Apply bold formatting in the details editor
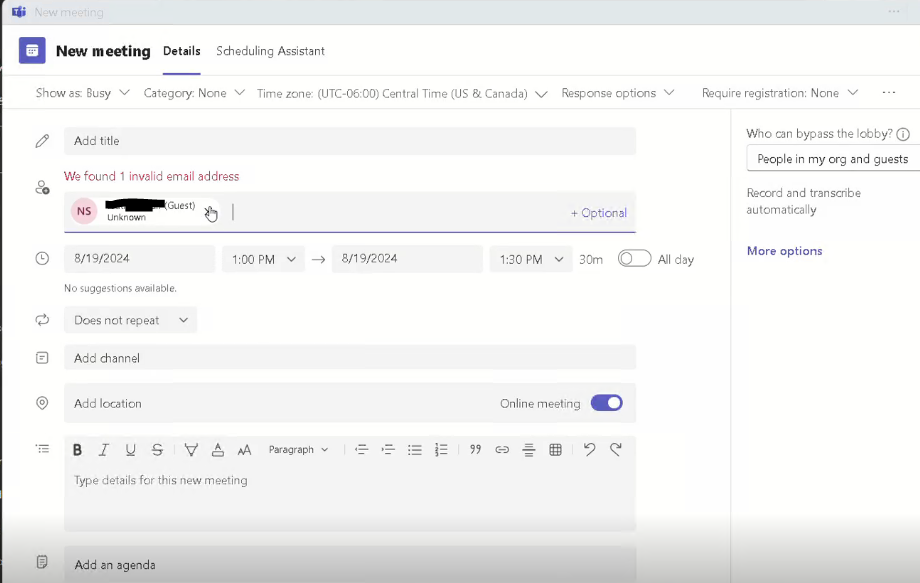 pyautogui.click(x=77, y=449)
